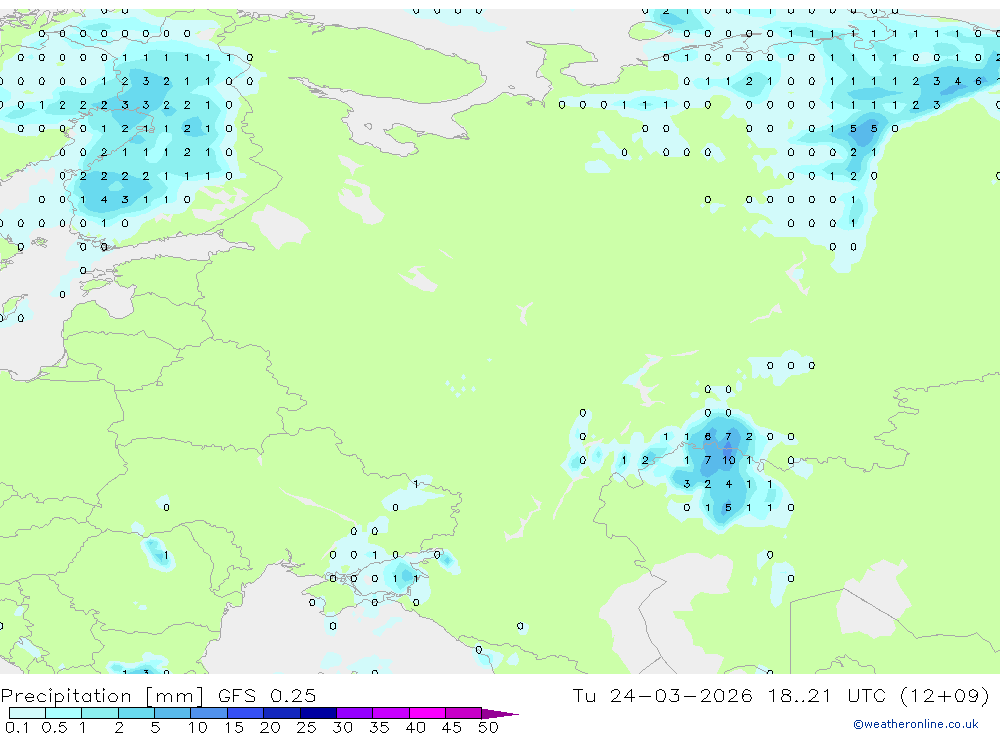The image size is (1000, 733).
Task: Click the '50' legend scale label
Action: [488, 727]
